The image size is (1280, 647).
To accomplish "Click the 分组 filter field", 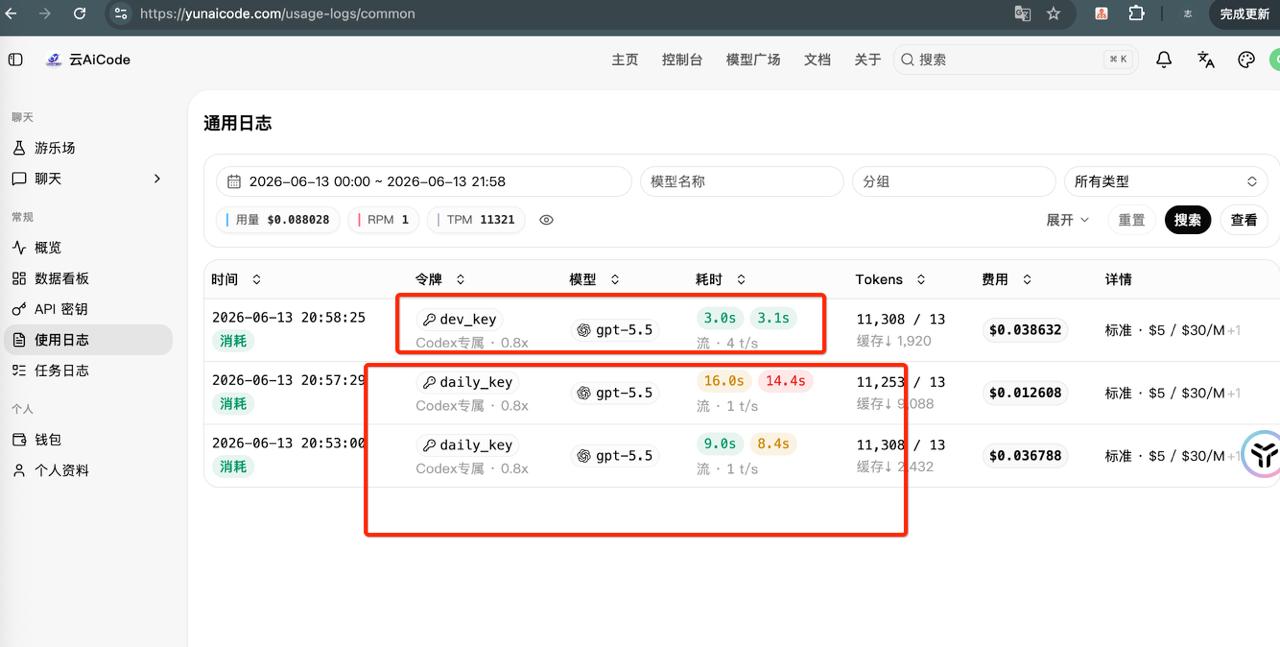I will (x=954, y=182).
